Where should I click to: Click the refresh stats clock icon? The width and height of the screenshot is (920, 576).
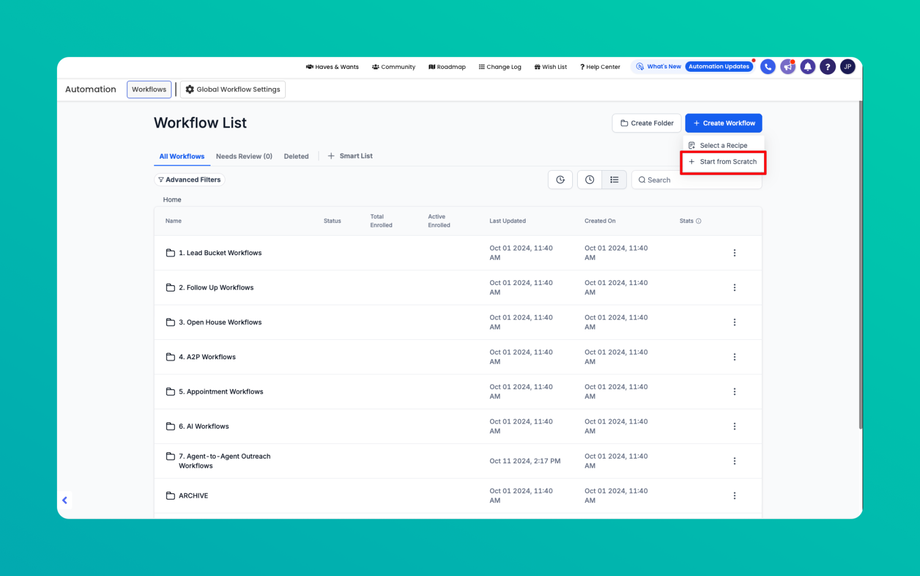click(560, 180)
